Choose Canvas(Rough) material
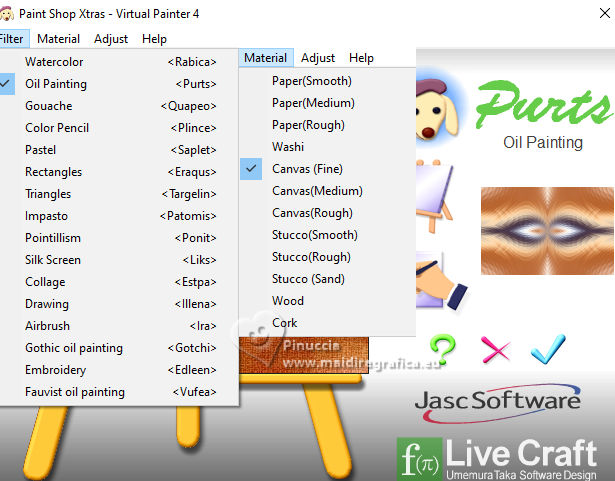 [x=328, y=213]
